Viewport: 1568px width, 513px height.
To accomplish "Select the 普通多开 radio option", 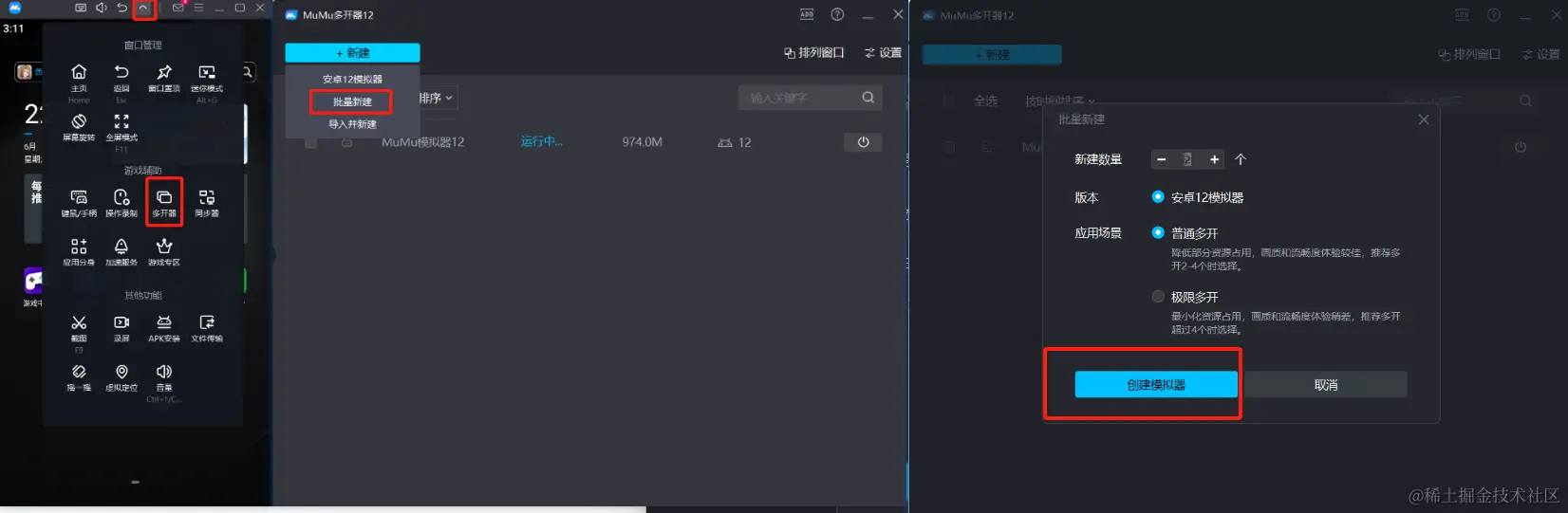I will (x=1158, y=232).
